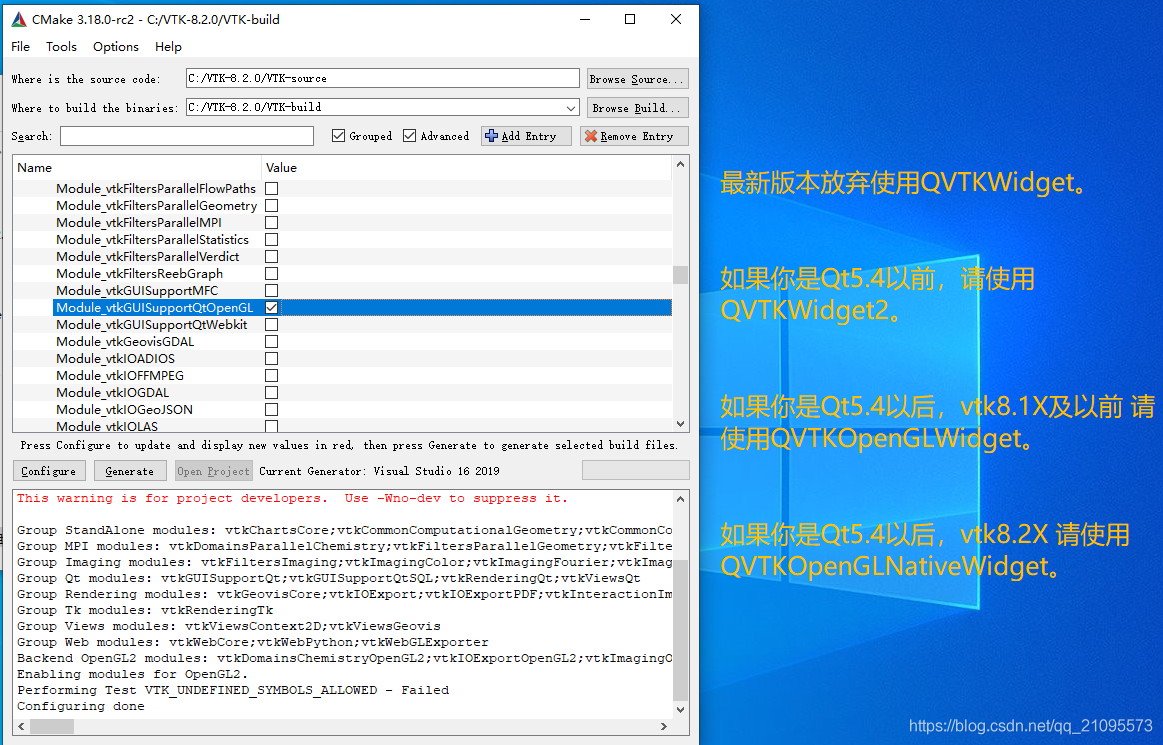Click cache list scroll down arrow
Screen dimensions: 1163x745
tap(680, 424)
